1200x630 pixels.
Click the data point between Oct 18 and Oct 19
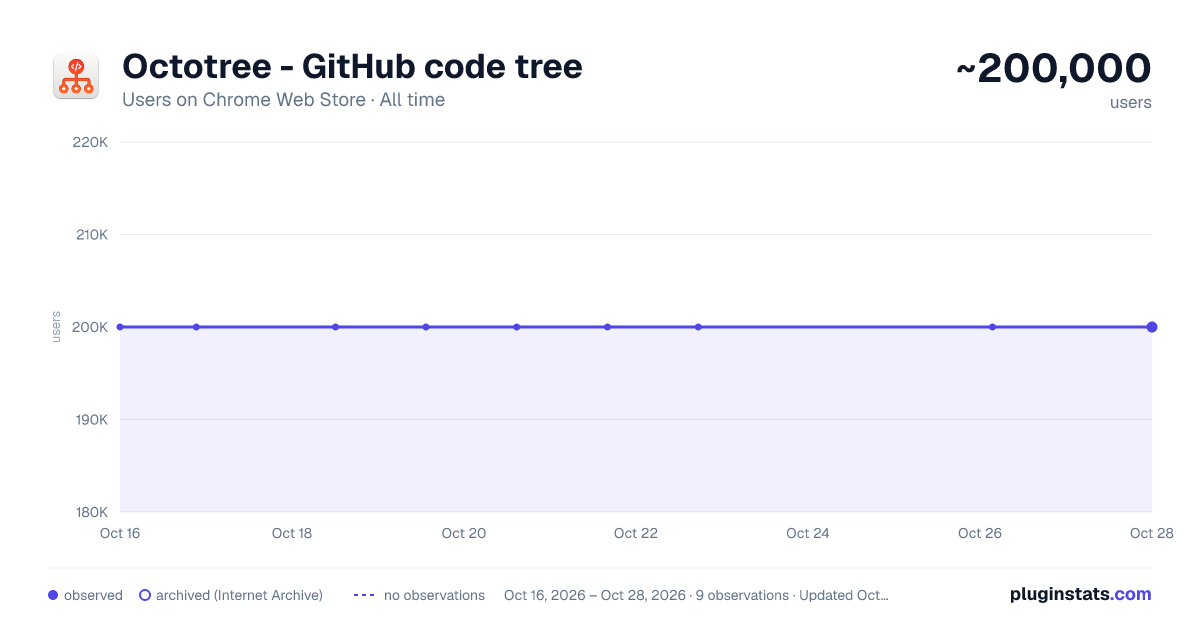point(336,327)
